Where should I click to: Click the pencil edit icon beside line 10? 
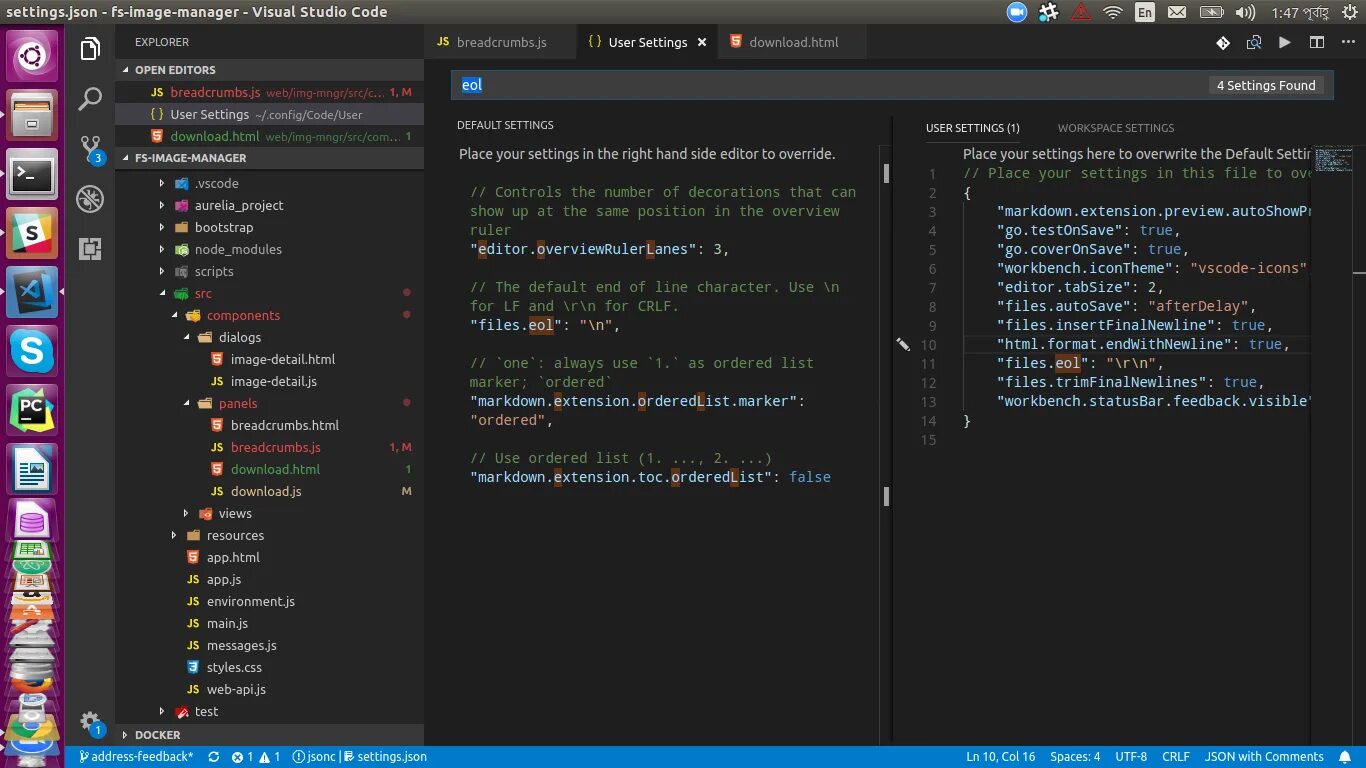click(x=903, y=344)
